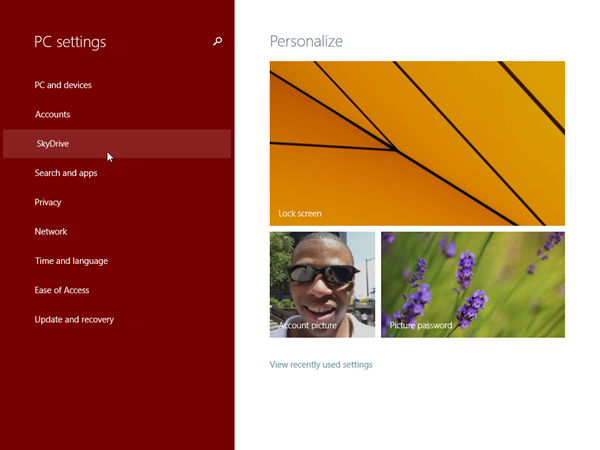Open the Picture password tile
600x450 pixels.
coord(473,285)
